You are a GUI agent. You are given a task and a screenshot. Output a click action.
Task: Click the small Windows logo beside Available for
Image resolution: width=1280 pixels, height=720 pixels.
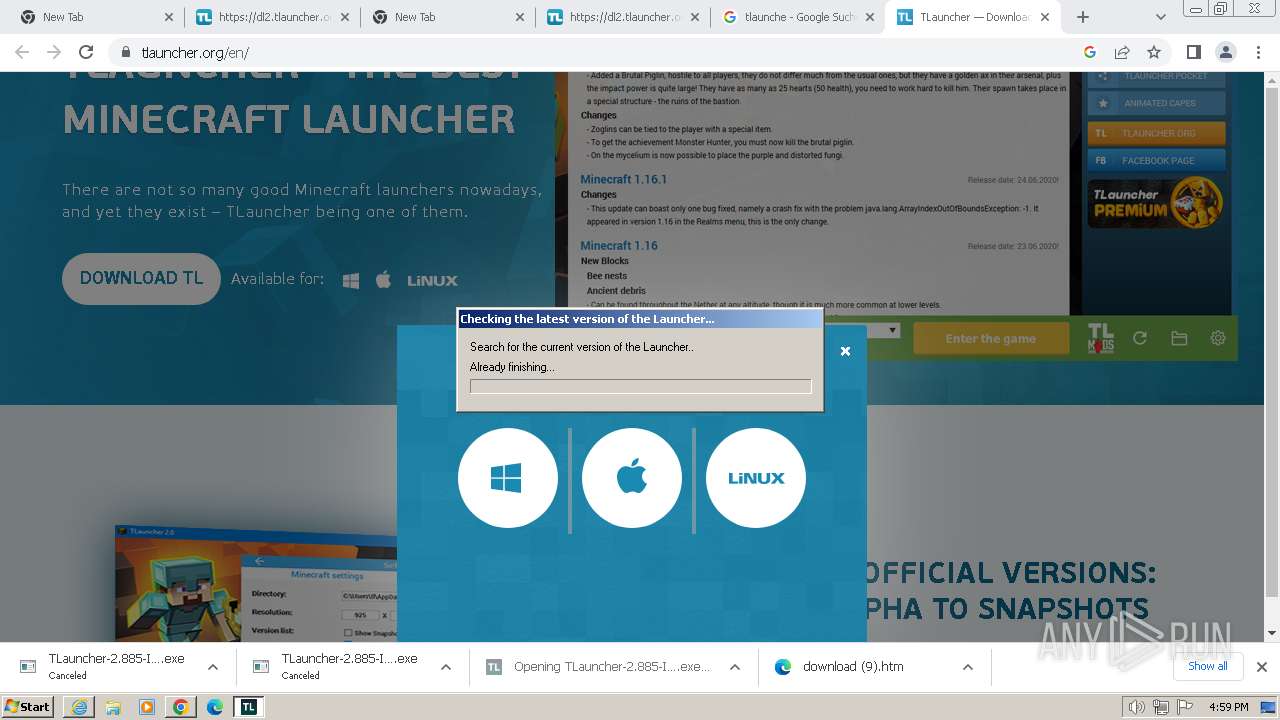point(351,281)
